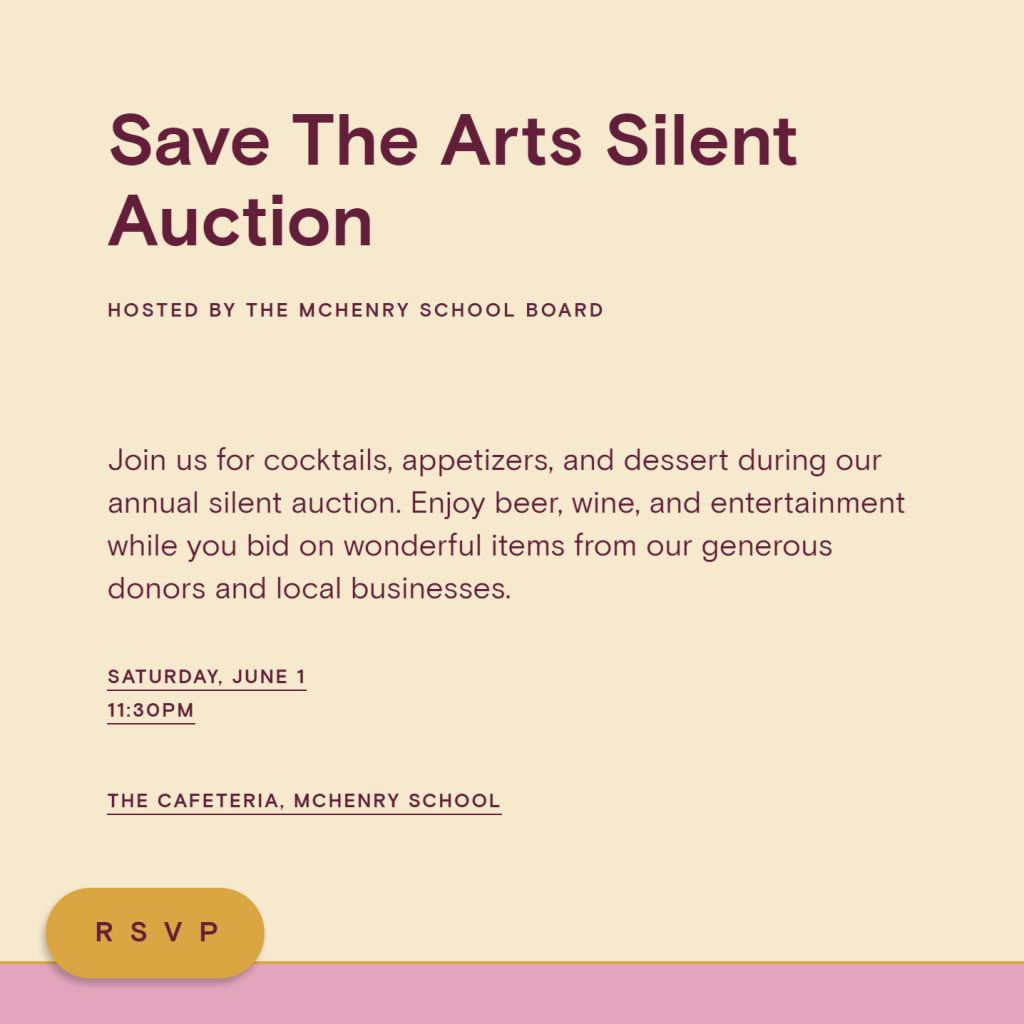Screen dimensions: 1024x1024
Task: Click the word 'Arts' in the heading
Action: click(x=511, y=140)
